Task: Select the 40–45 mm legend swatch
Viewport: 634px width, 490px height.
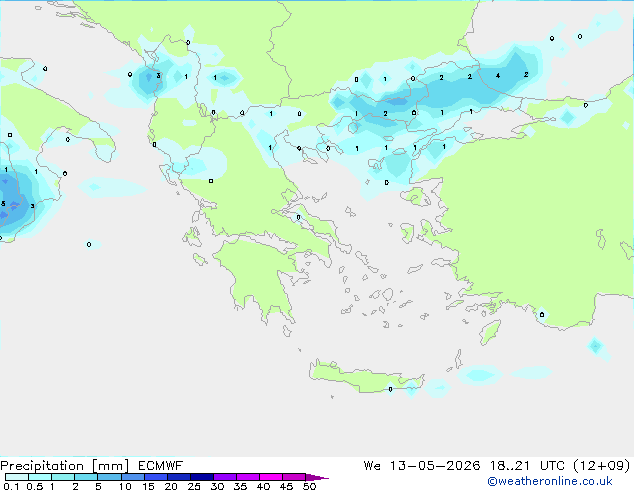Action: point(271,477)
